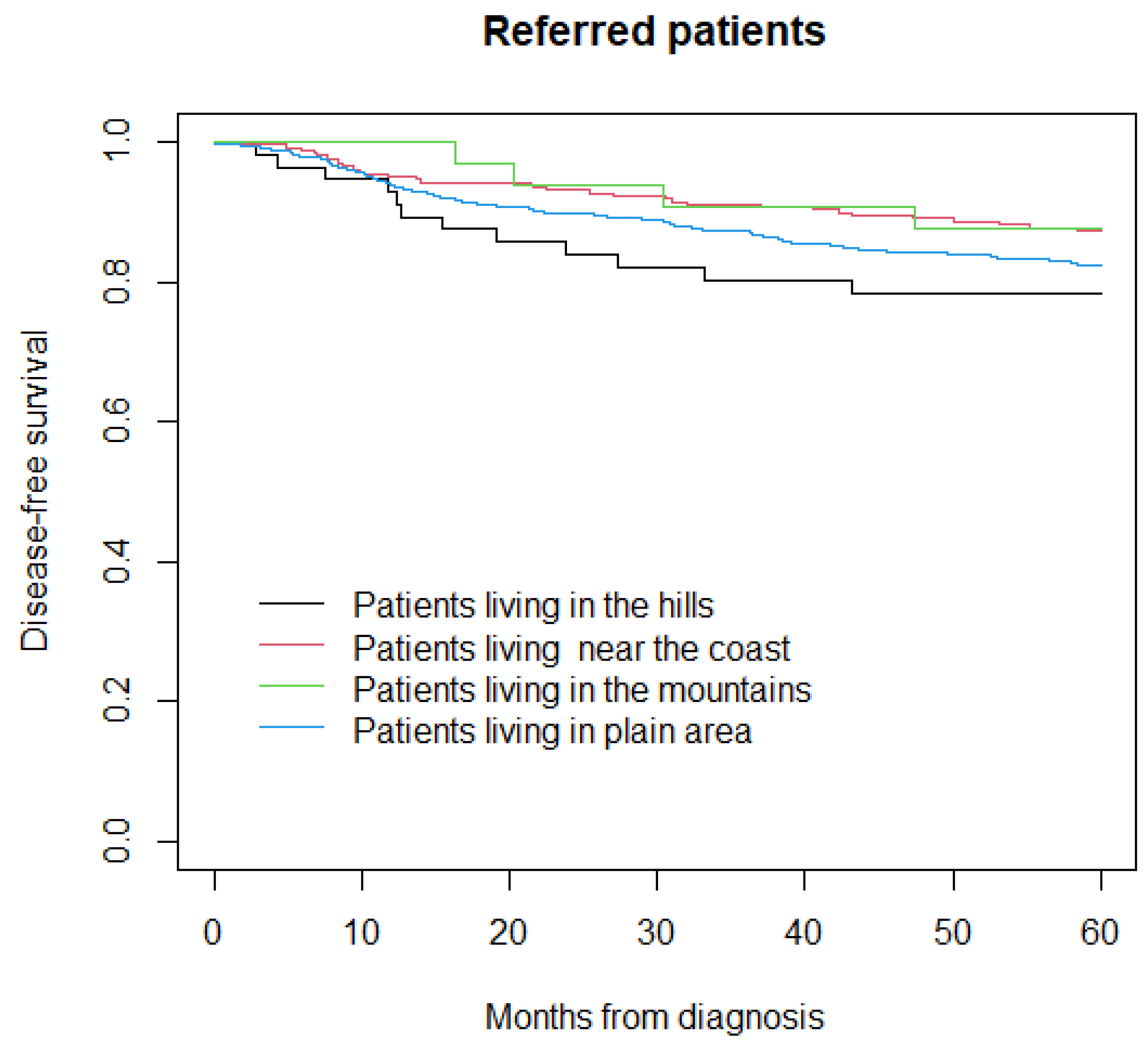This screenshot has width=1148, height=1044.
Task: Click the green legend line sample
Action: coord(291,686)
